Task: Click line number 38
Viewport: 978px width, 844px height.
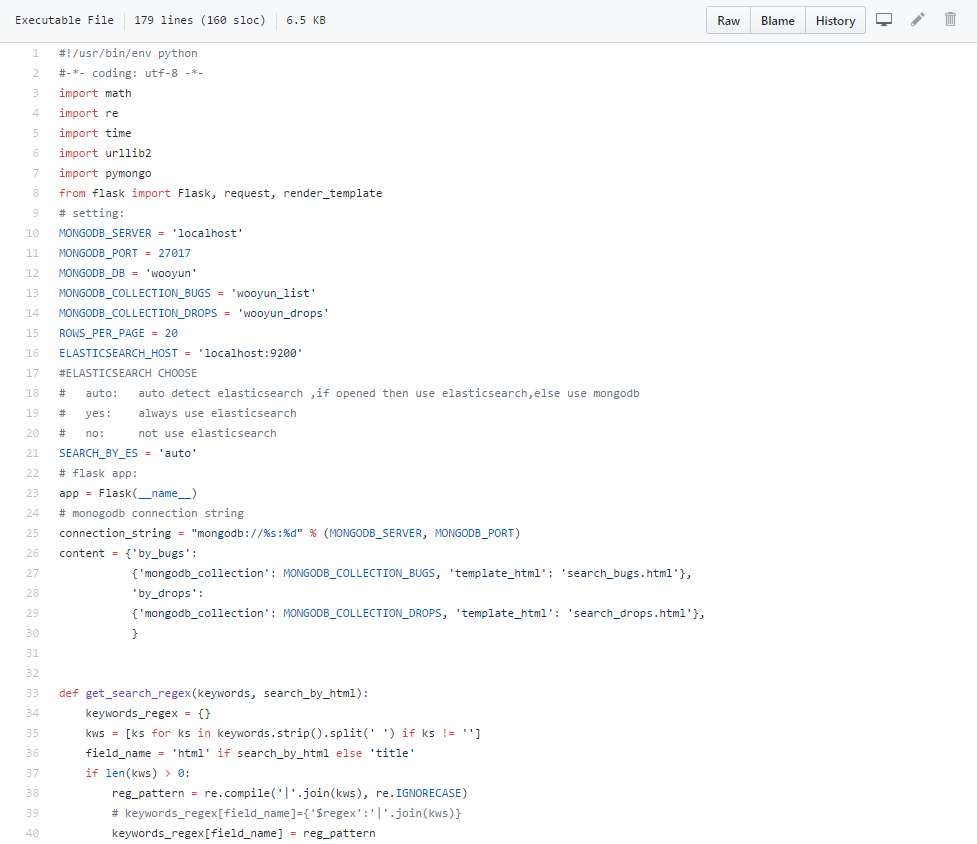Action: [33, 793]
